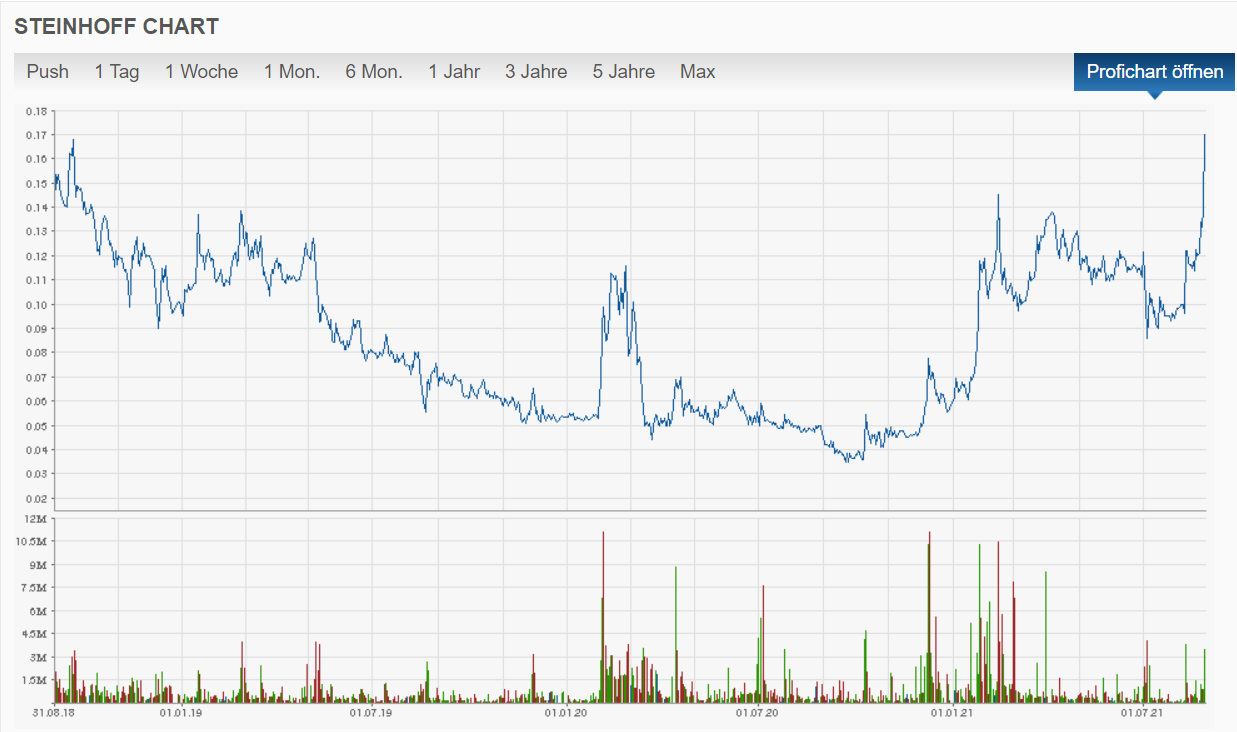Select the 1 Mon. timeframe

(291, 71)
